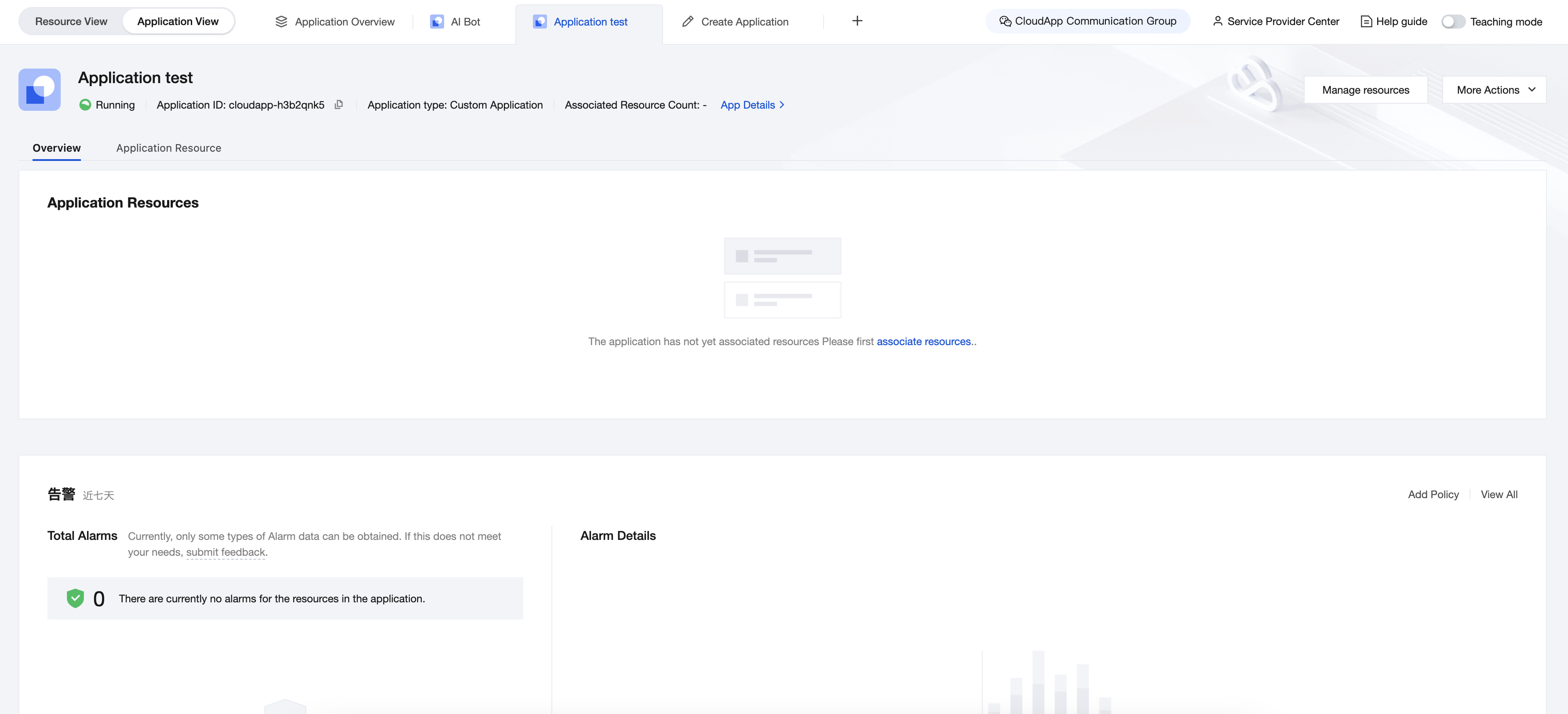Switch to the Application Resource tab
Viewport: 1568px width, 714px height.
(168, 148)
